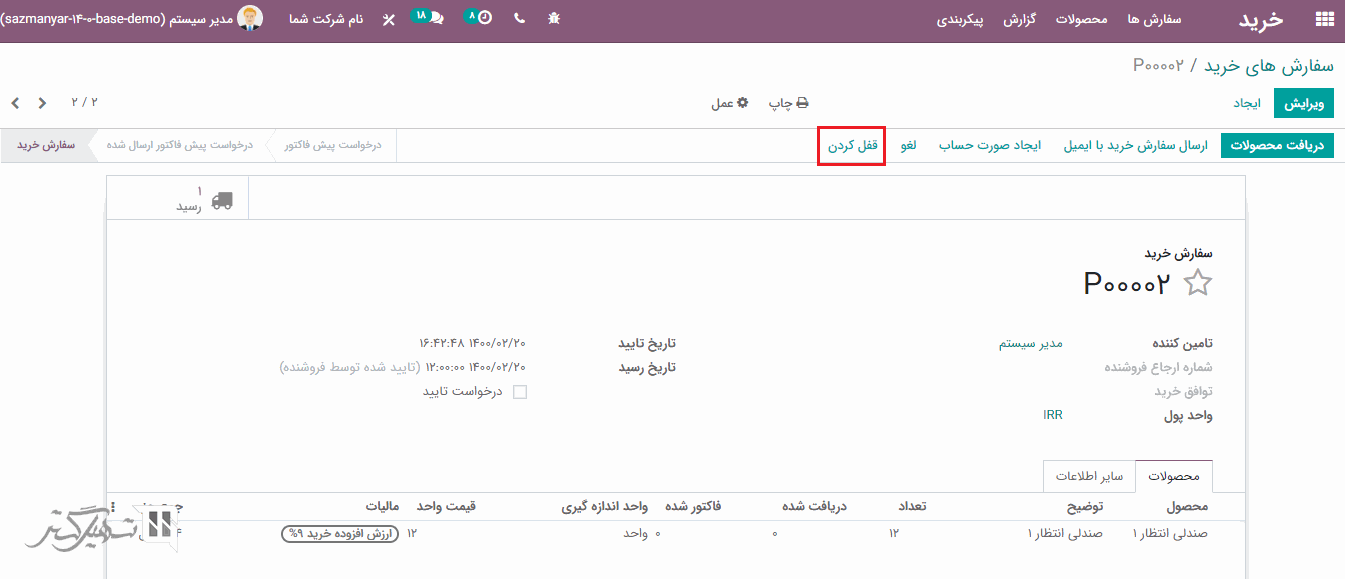Open the receipt truck icon button
This screenshot has height=579, width=1345.
tap(178, 199)
